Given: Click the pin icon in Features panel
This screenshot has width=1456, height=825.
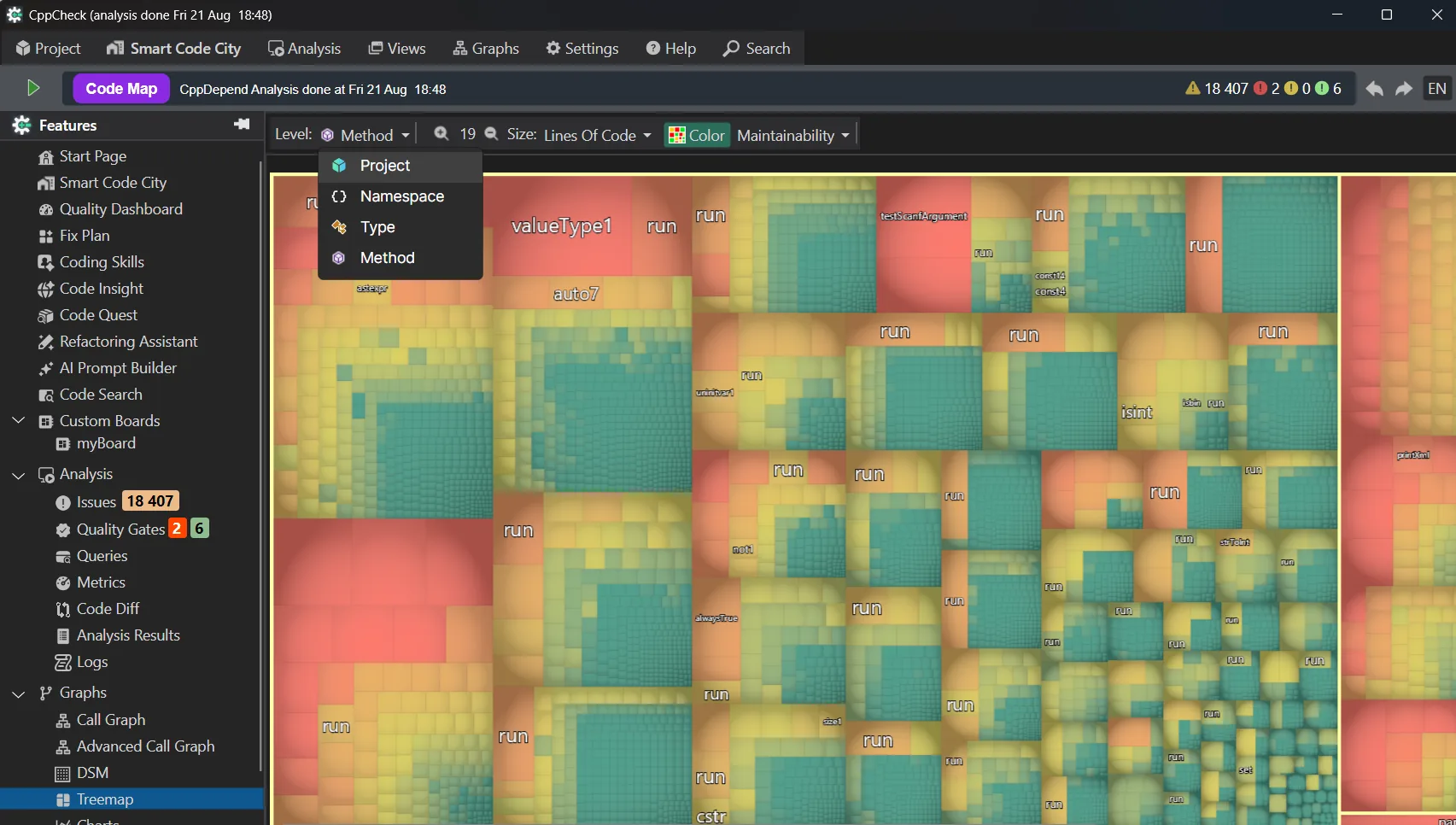Looking at the screenshot, I should click(x=242, y=125).
